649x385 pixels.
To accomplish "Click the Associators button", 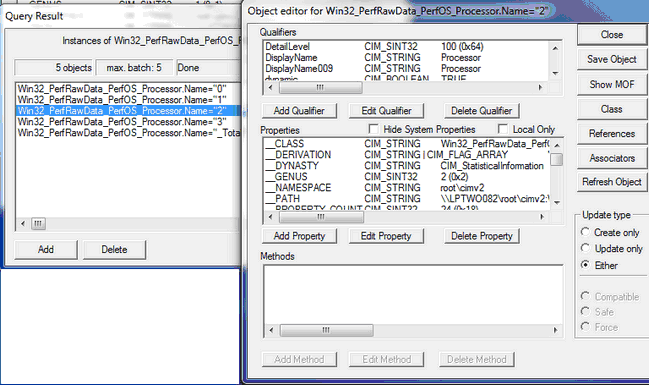I will 612,158.
